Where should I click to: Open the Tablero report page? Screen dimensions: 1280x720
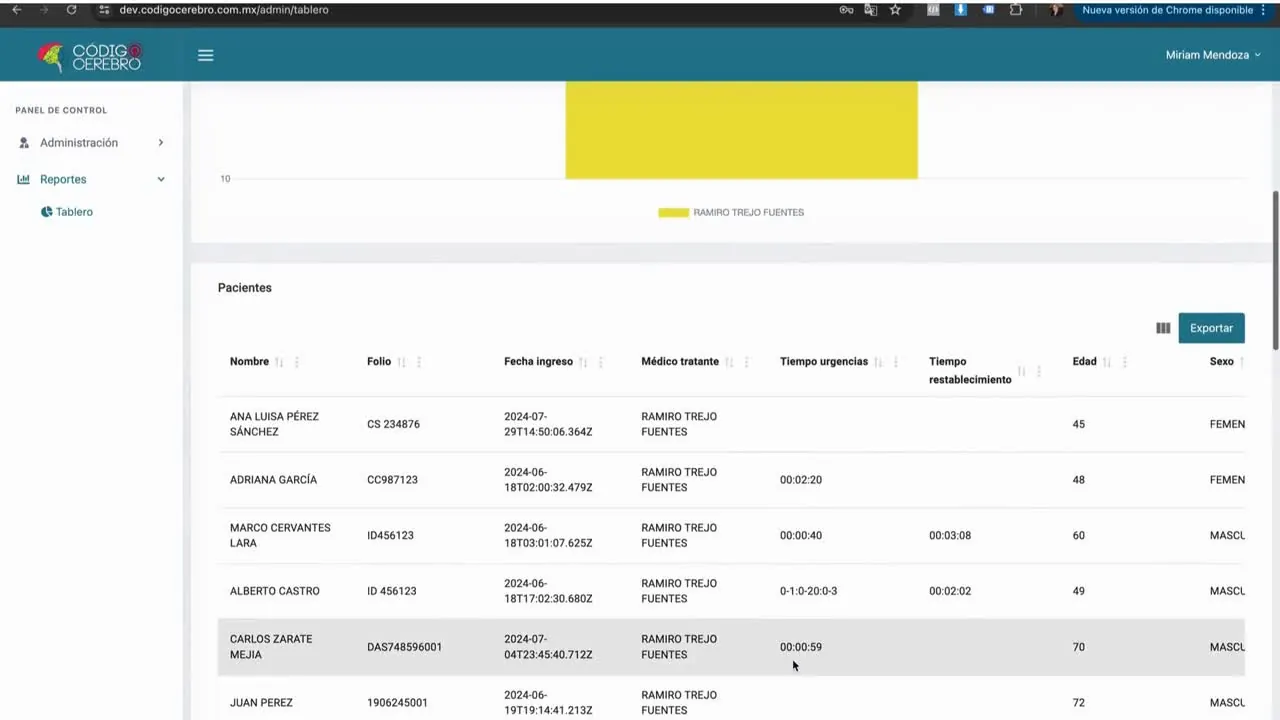tap(67, 212)
